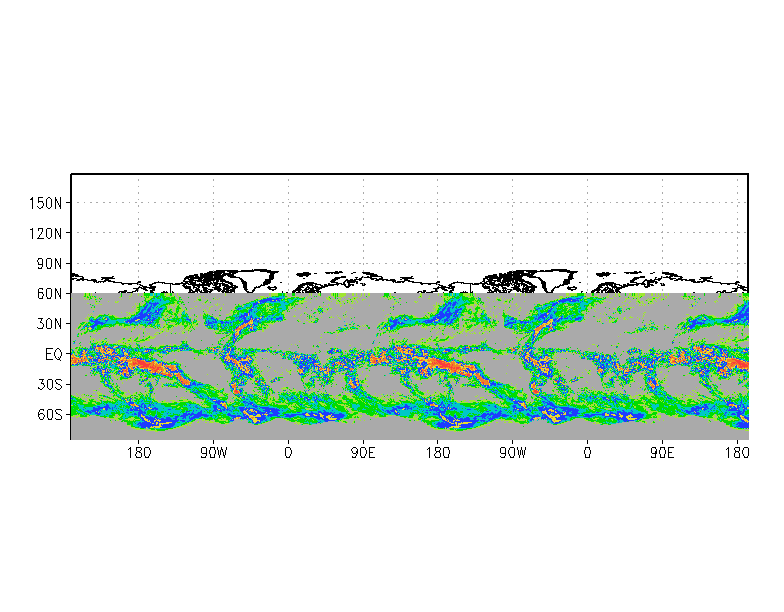Select the 60N latitude axis label
The image size is (784, 612).
50,294
